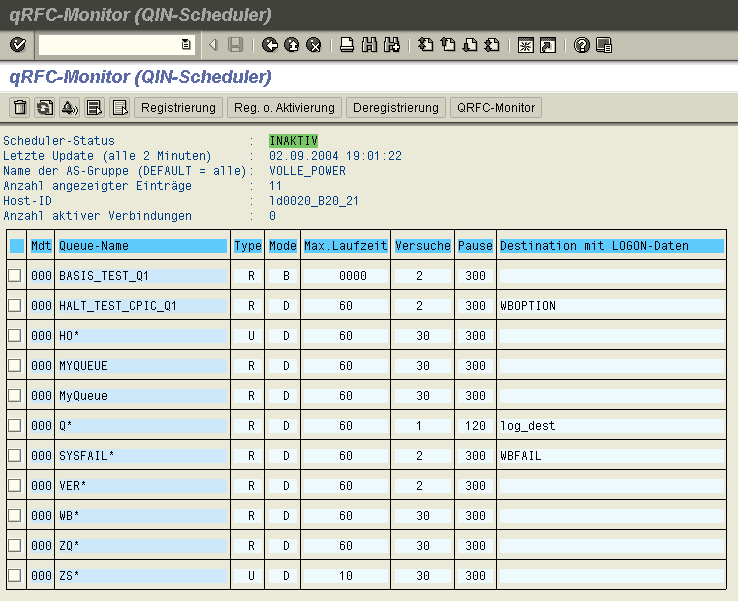Open Find with the binoculars icon
This screenshot has height=601, width=738.
pos(369,45)
